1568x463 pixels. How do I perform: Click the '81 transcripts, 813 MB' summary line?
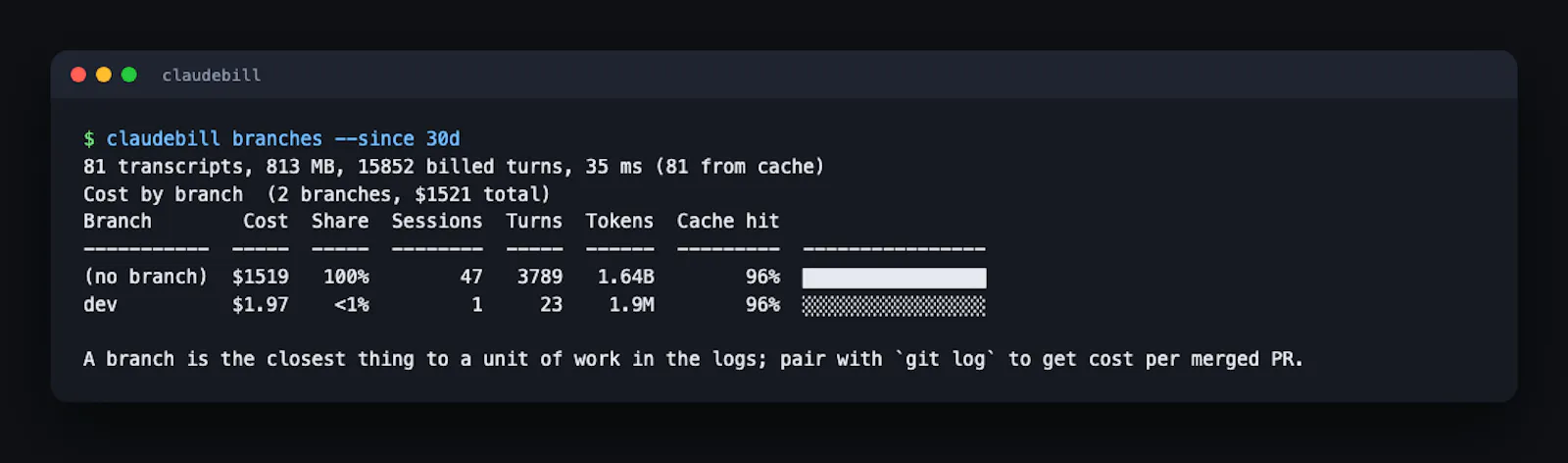point(454,167)
